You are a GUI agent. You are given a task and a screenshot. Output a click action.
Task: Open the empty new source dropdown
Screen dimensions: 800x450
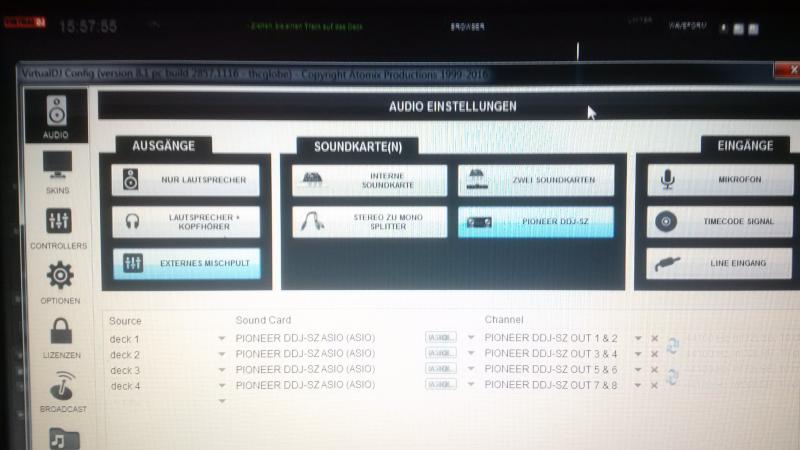click(221, 401)
